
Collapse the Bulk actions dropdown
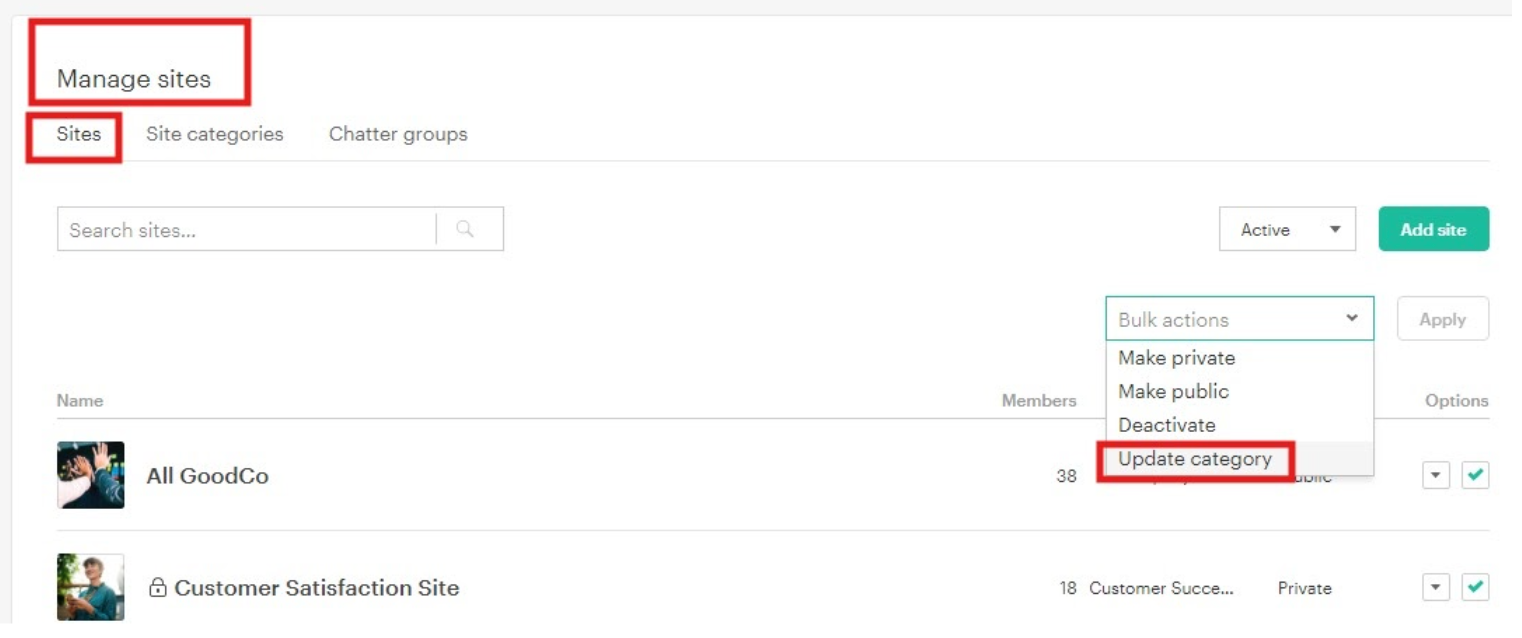[x=1240, y=319]
